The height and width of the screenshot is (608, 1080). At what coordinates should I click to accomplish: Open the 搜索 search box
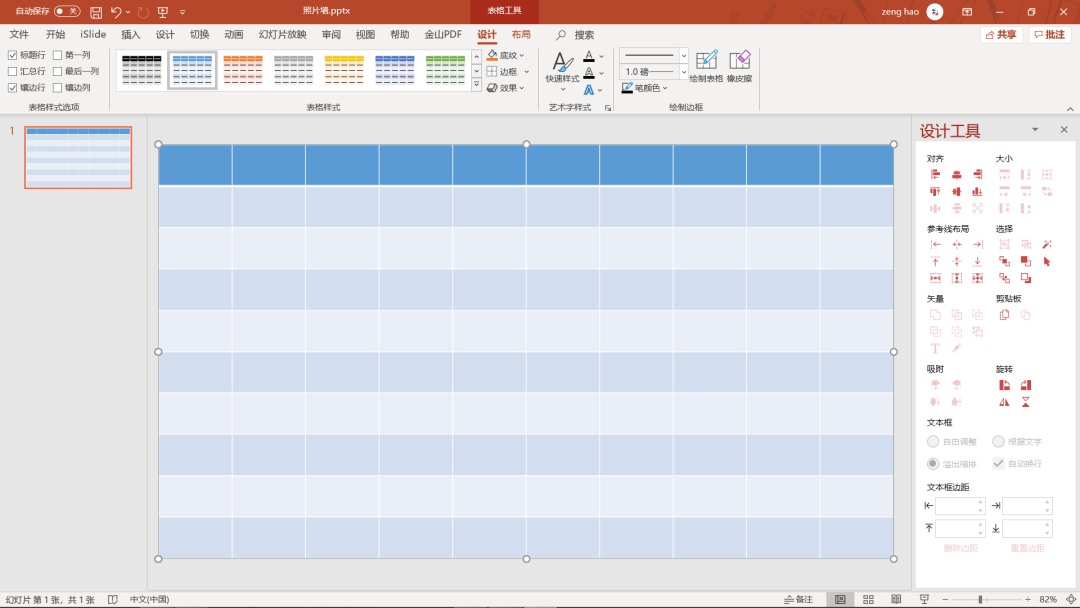[x=575, y=34]
